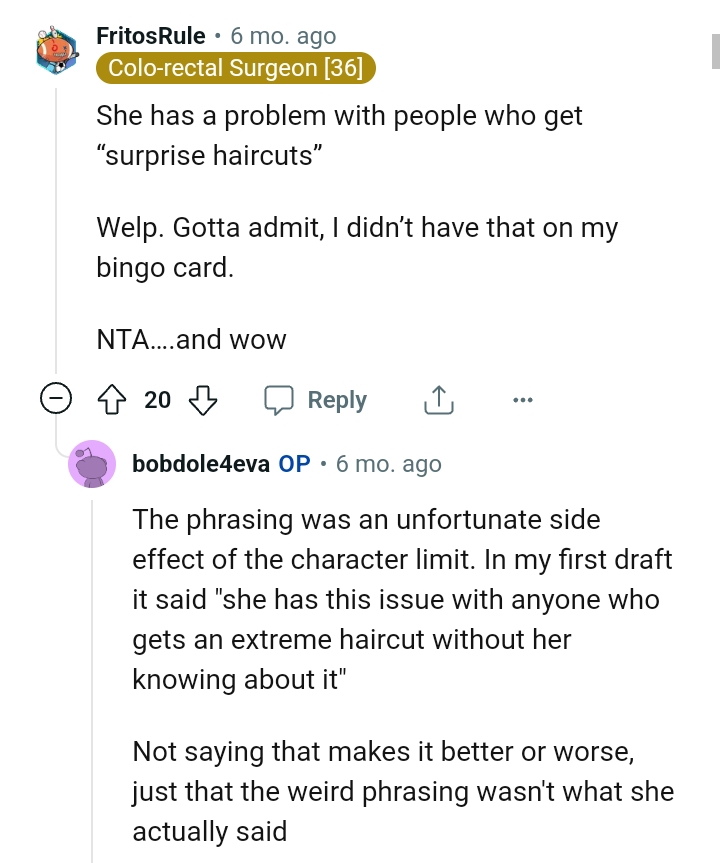This screenshot has width=720, height=863.
Task: Collapse FritosRule thread via vertical line
Action: click(x=56, y=230)
